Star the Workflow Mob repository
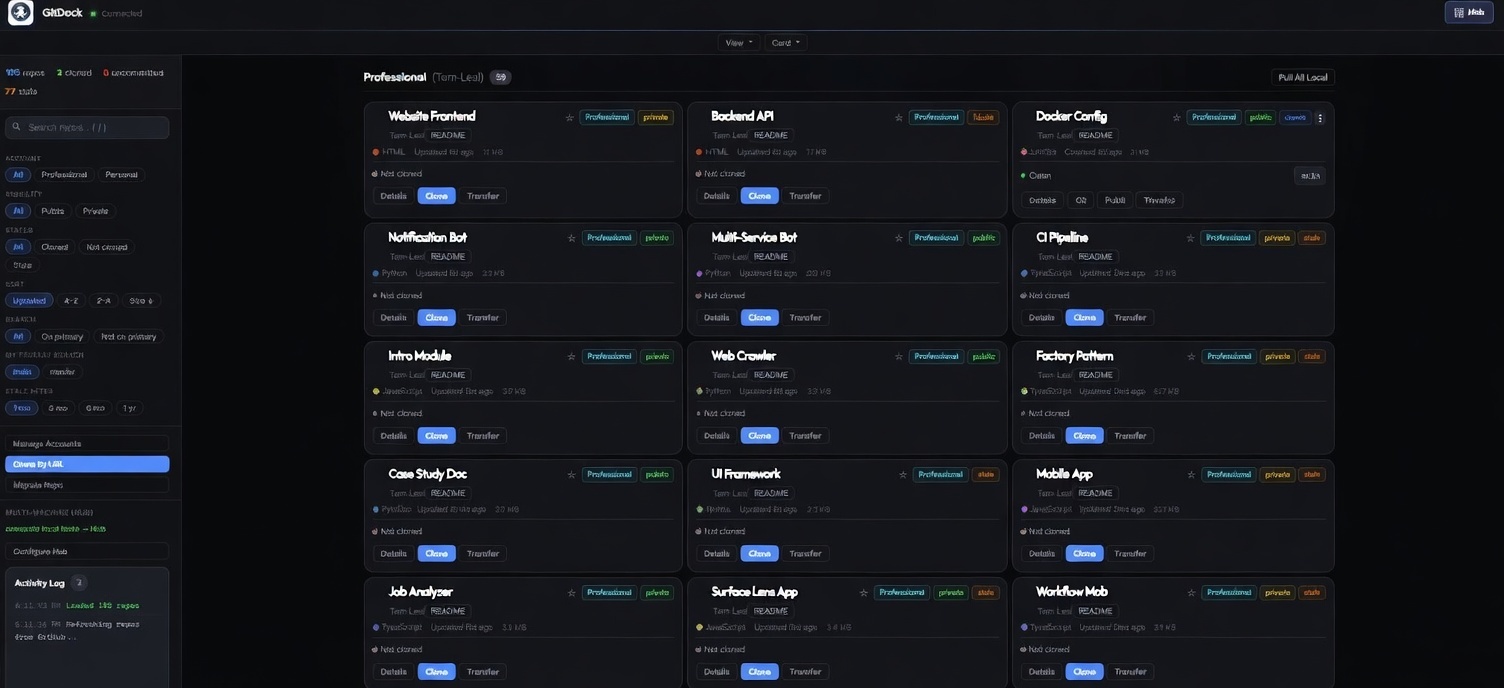Image resolution: width=1504 pixels, height=688 pixels. click(x=1190, y=591)
